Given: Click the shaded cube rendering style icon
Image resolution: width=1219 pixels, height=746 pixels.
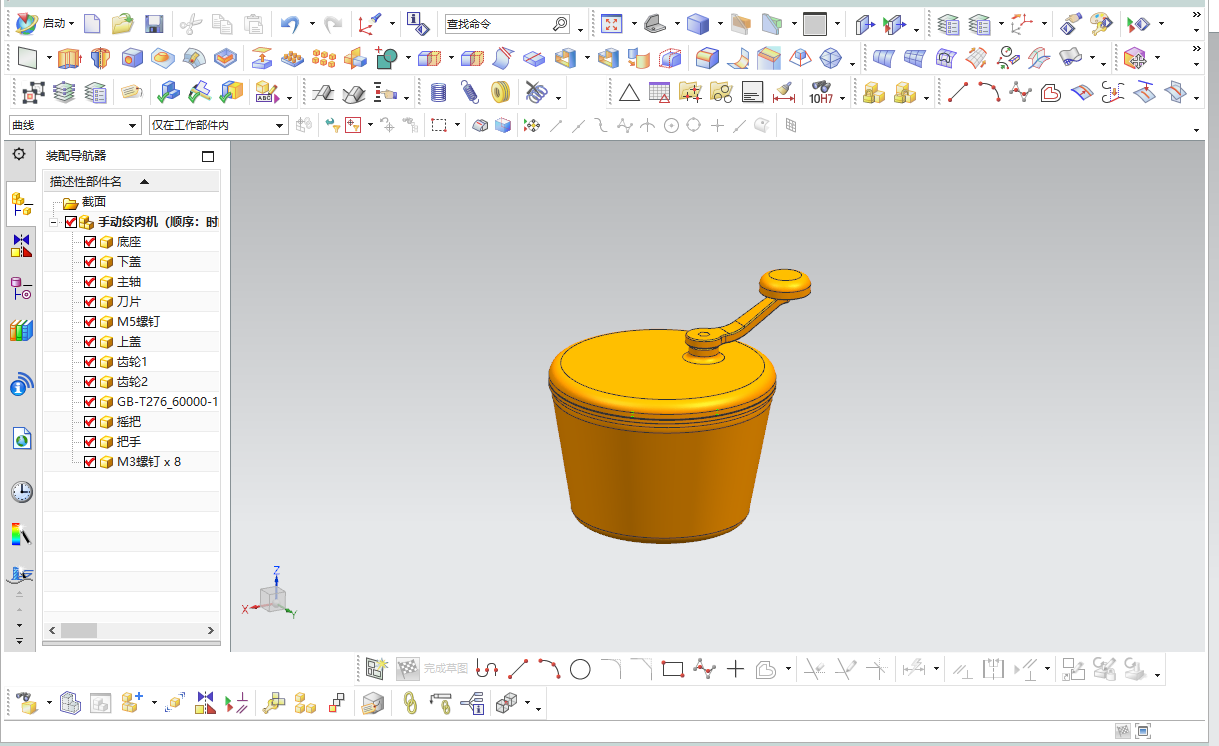Looking at the screenshot, I should (698, 23).
